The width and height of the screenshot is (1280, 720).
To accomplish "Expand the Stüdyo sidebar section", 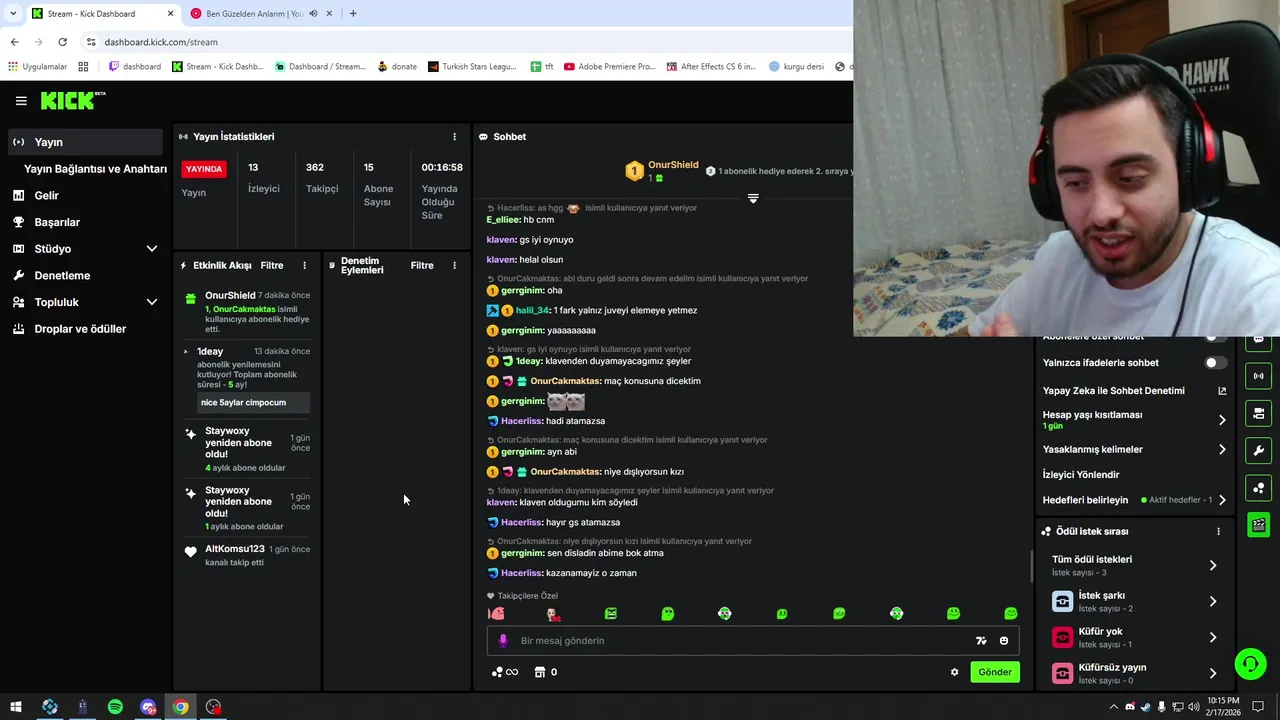I will pos(152,249).
